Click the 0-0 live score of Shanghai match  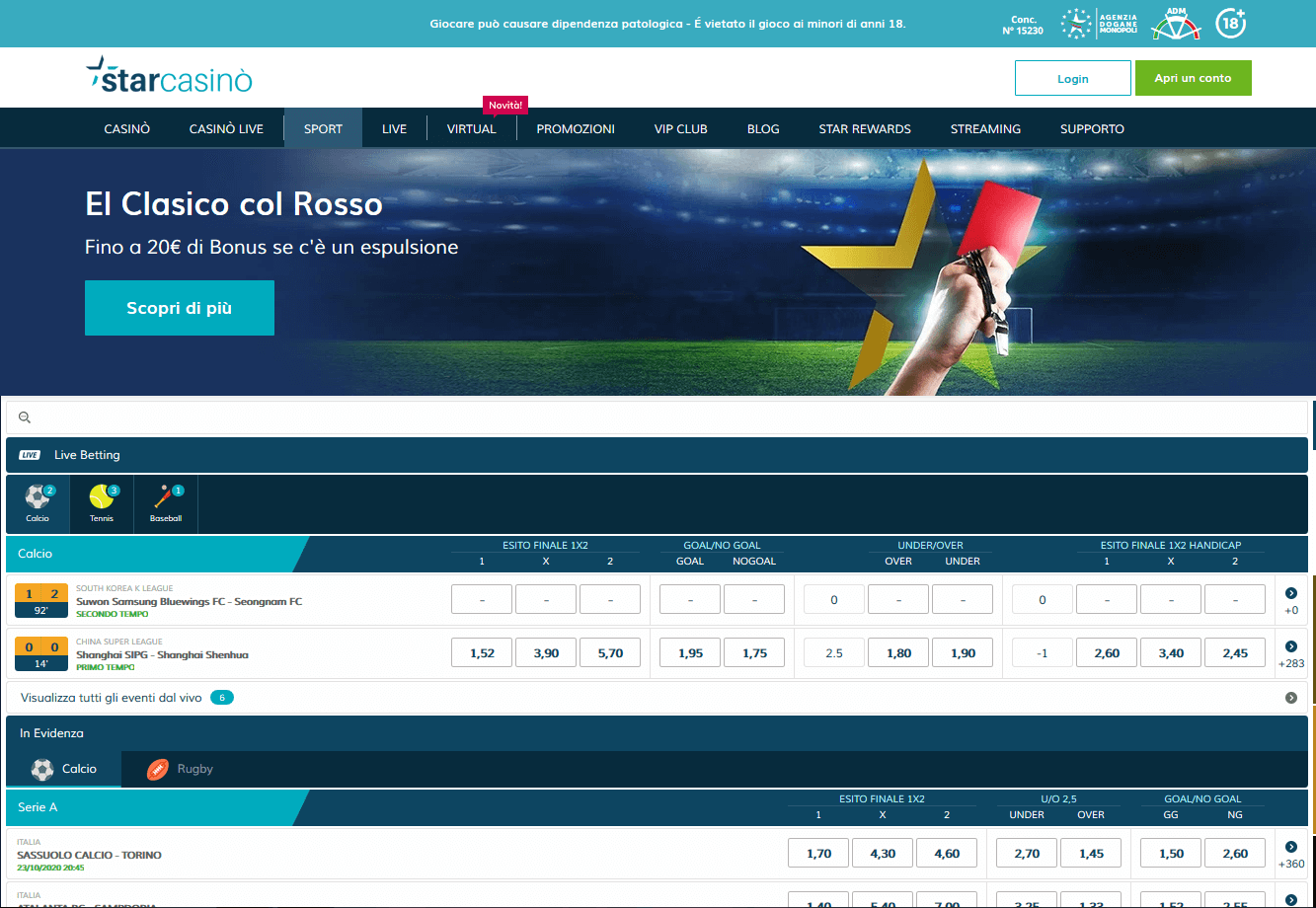[x=41, y=646]
